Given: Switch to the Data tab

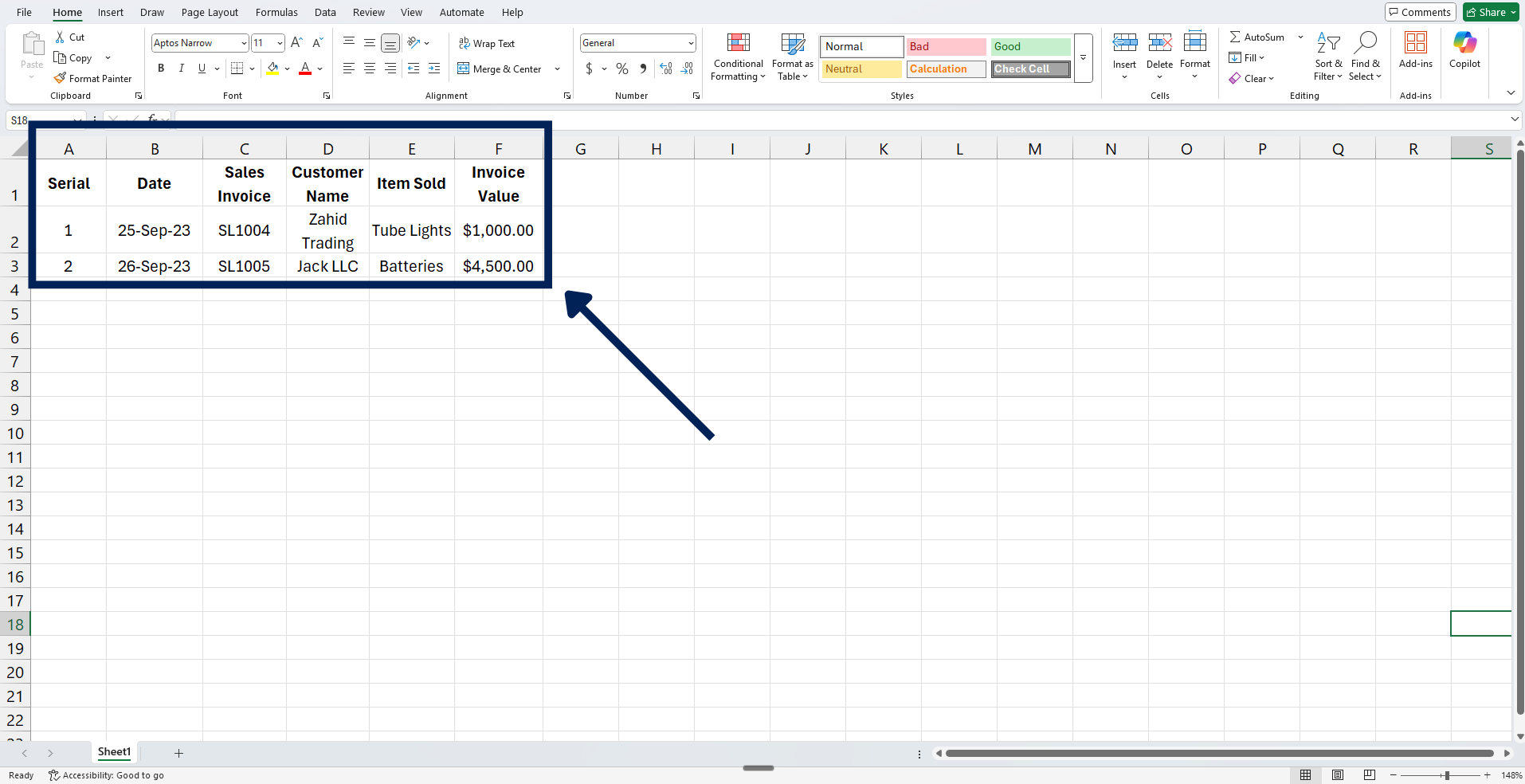Looking at the screenshot, I should pyautogui.click(x=325, y=12).
